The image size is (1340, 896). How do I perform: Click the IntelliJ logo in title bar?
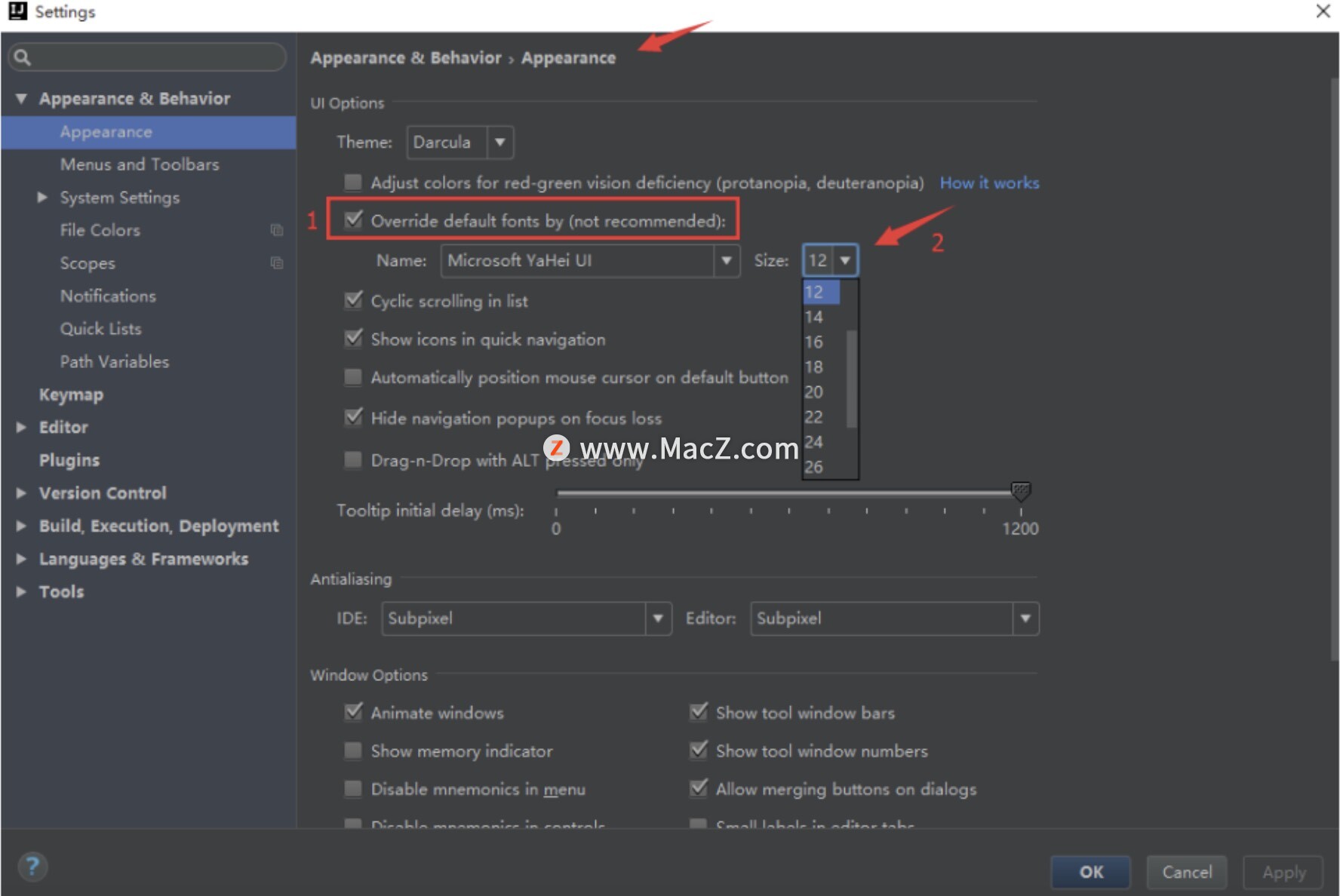[17, 11]
